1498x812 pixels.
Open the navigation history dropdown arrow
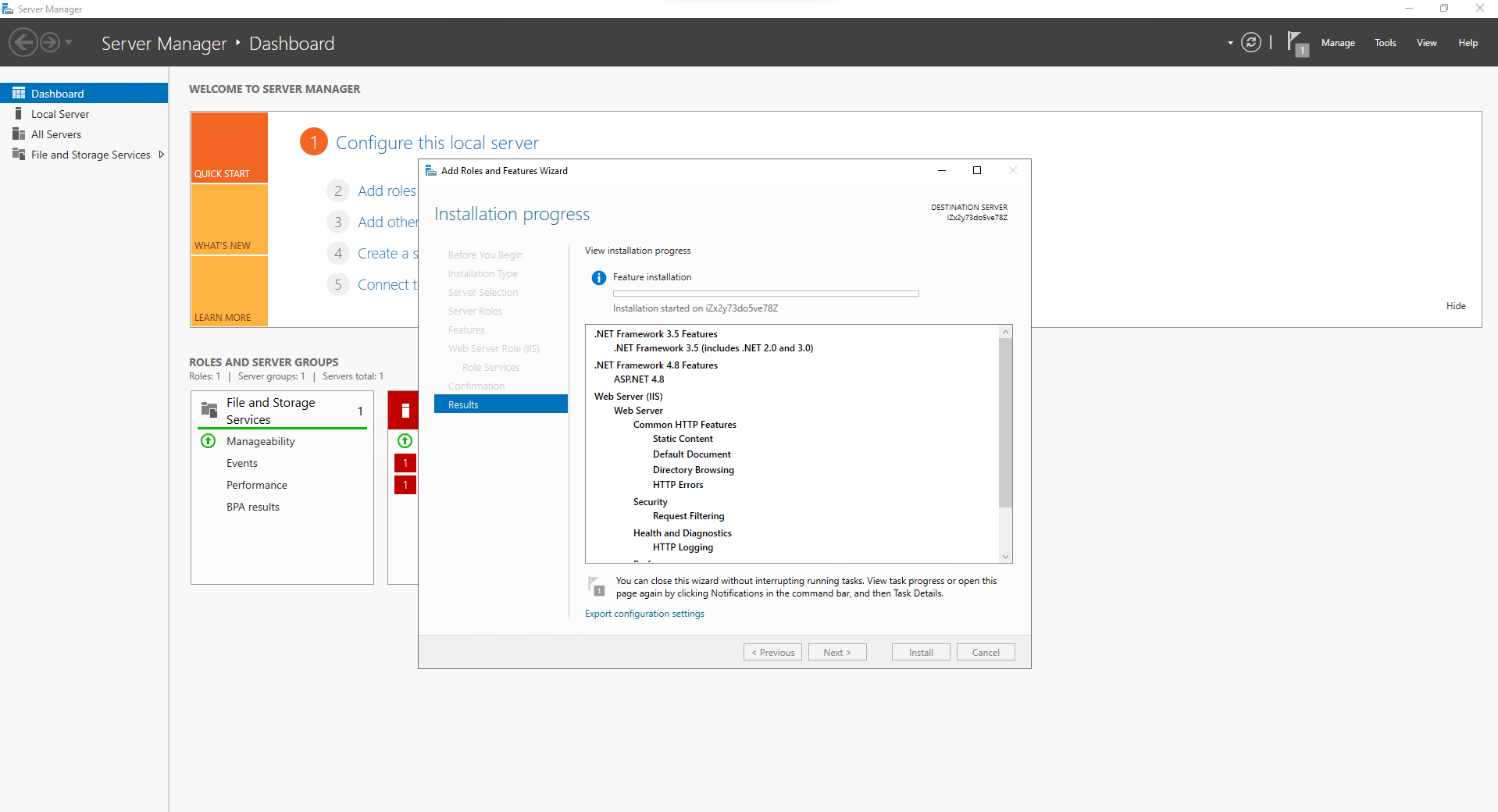(69, 42)
